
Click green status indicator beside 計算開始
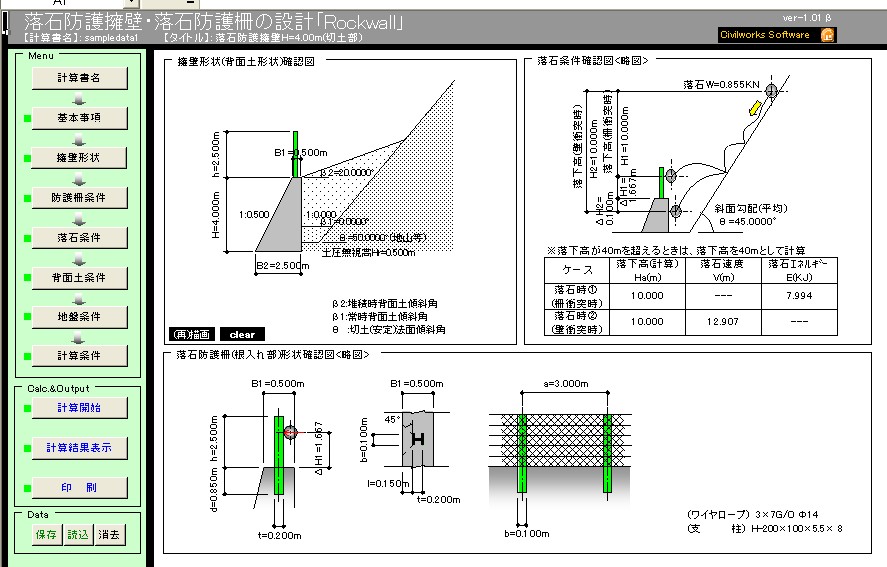(27, 408)
